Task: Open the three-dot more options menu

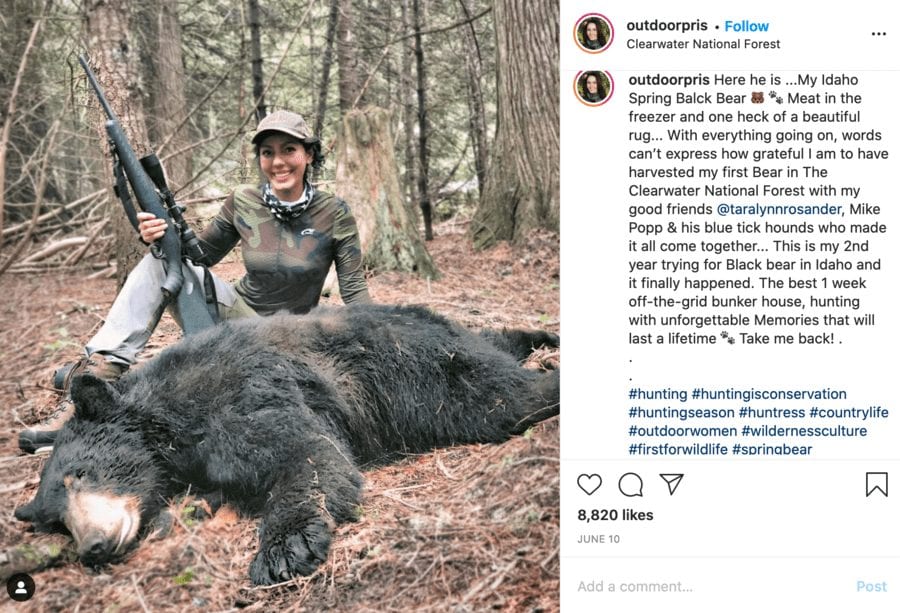Action: (x=878, y=34)
